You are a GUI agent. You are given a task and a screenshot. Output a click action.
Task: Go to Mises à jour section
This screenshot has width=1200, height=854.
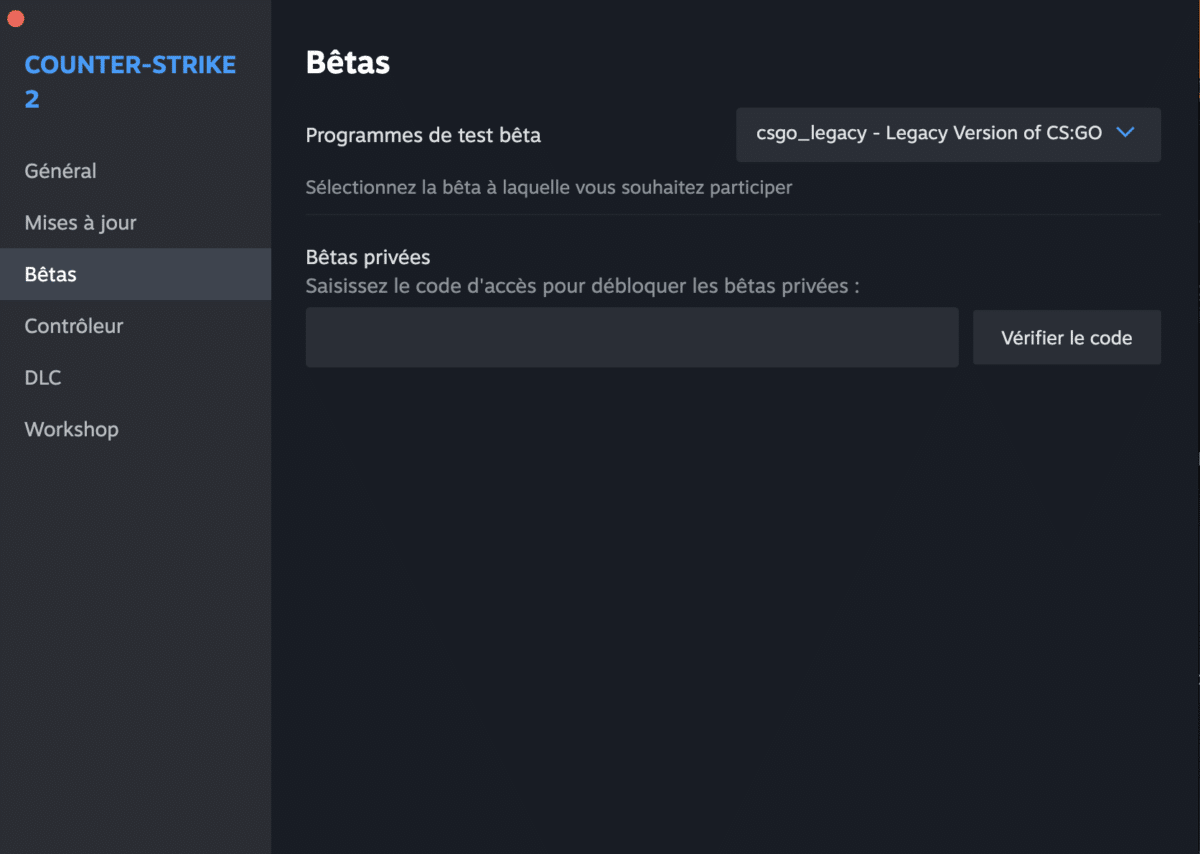[x=135, y=223]
